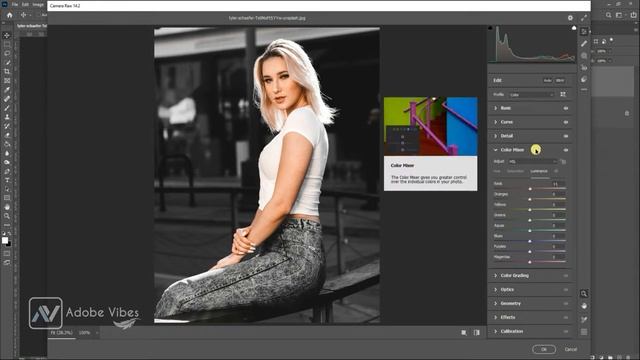Toggle Curve panel visibility eye
This screenshot has width=640, height=360.
click(x=566, y=122)
